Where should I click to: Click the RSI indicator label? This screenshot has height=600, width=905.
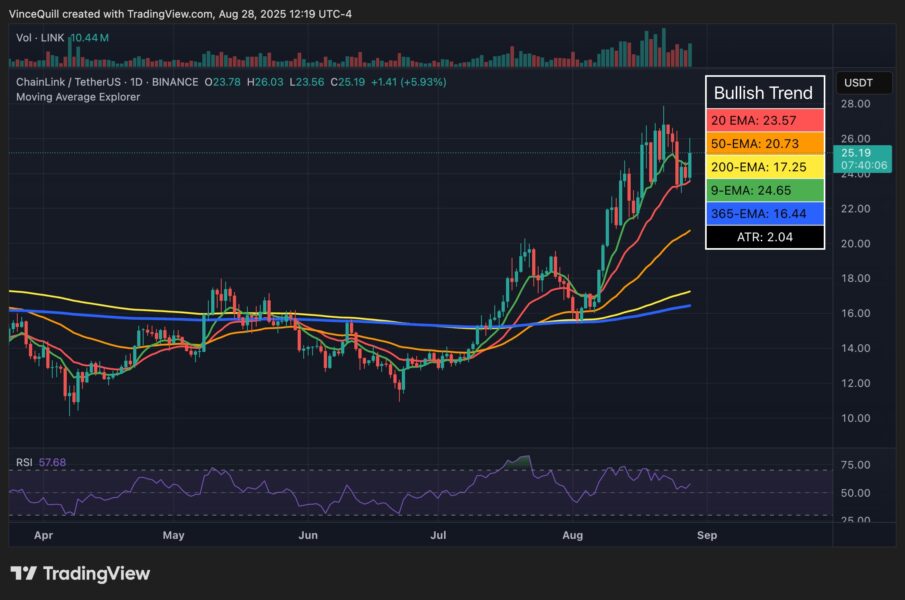(x=23, y=462)
